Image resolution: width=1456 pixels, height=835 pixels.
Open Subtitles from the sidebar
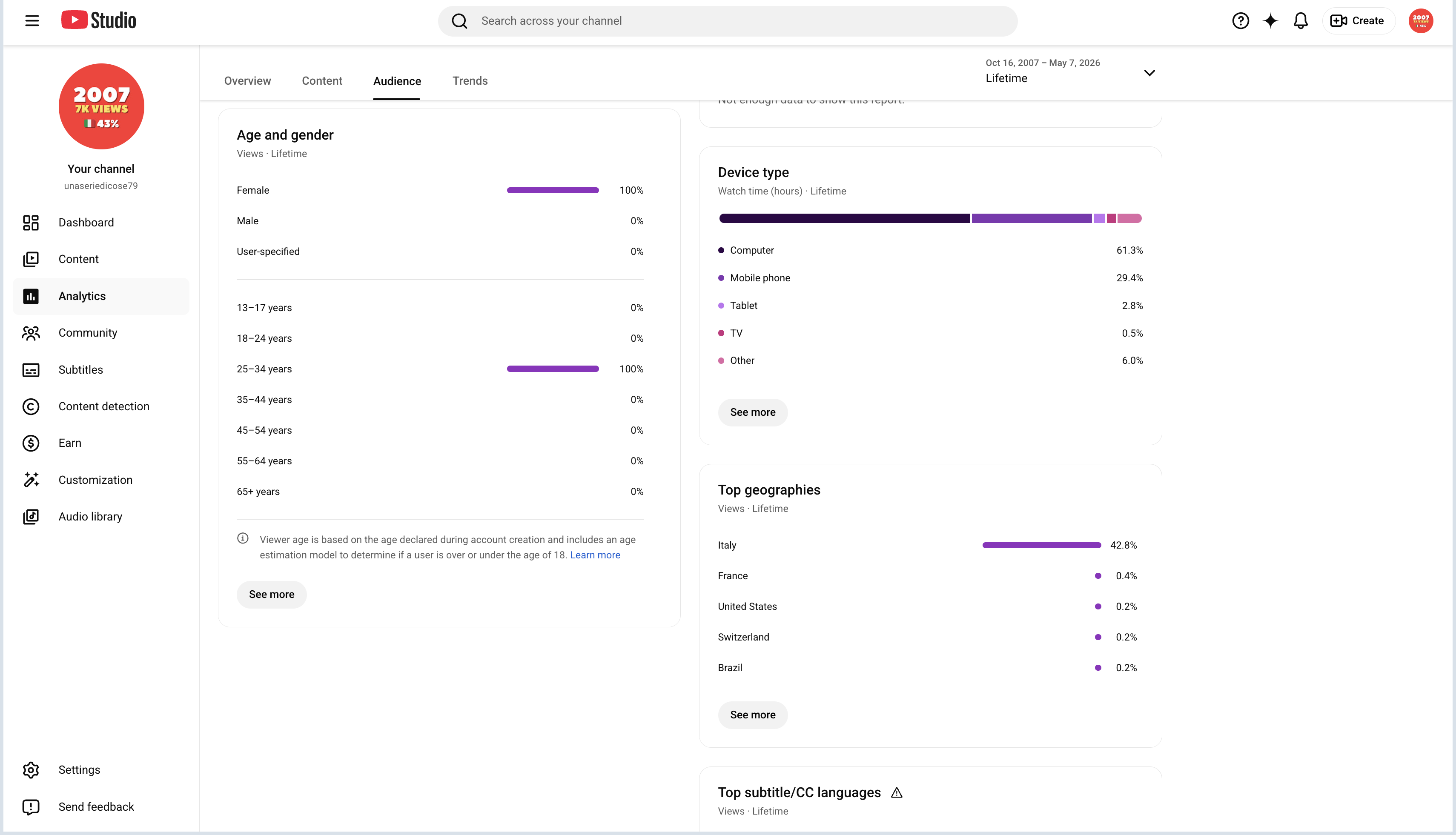(x=101, y=370)
